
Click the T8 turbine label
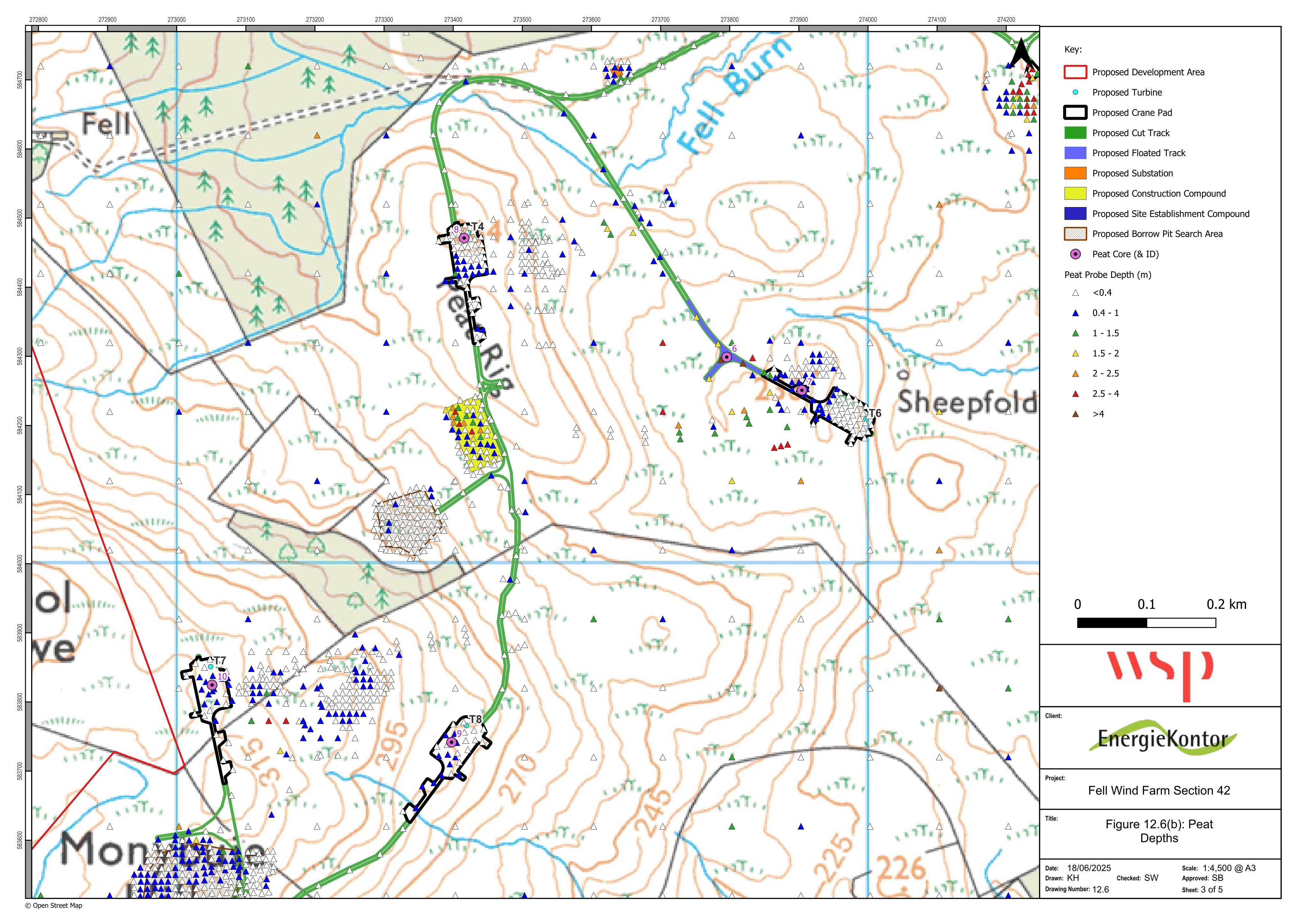[x=475, y=719]
